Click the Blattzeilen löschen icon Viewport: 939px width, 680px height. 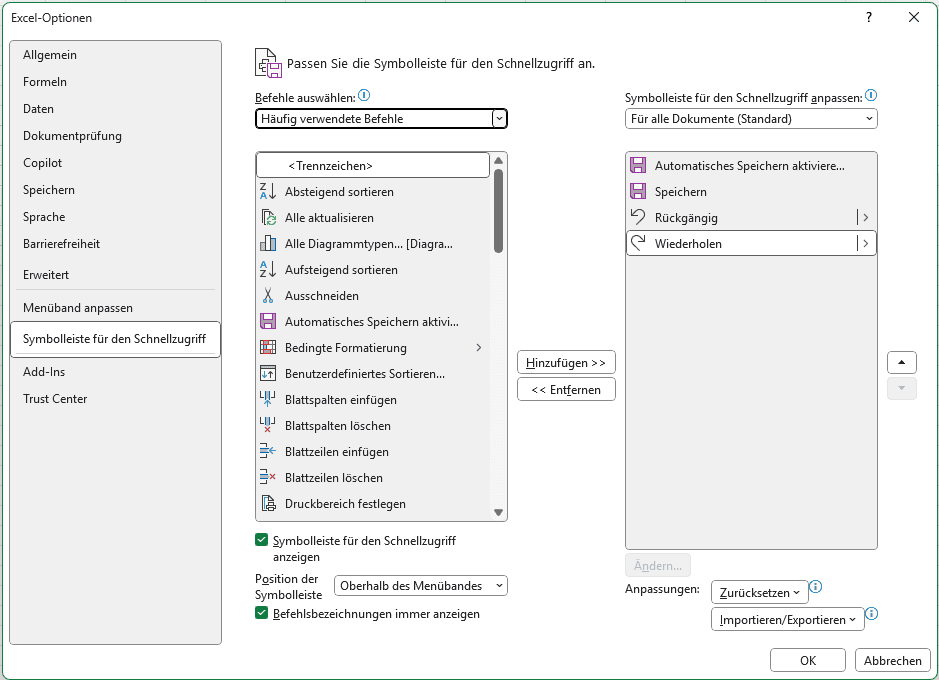tap(268, 478)
